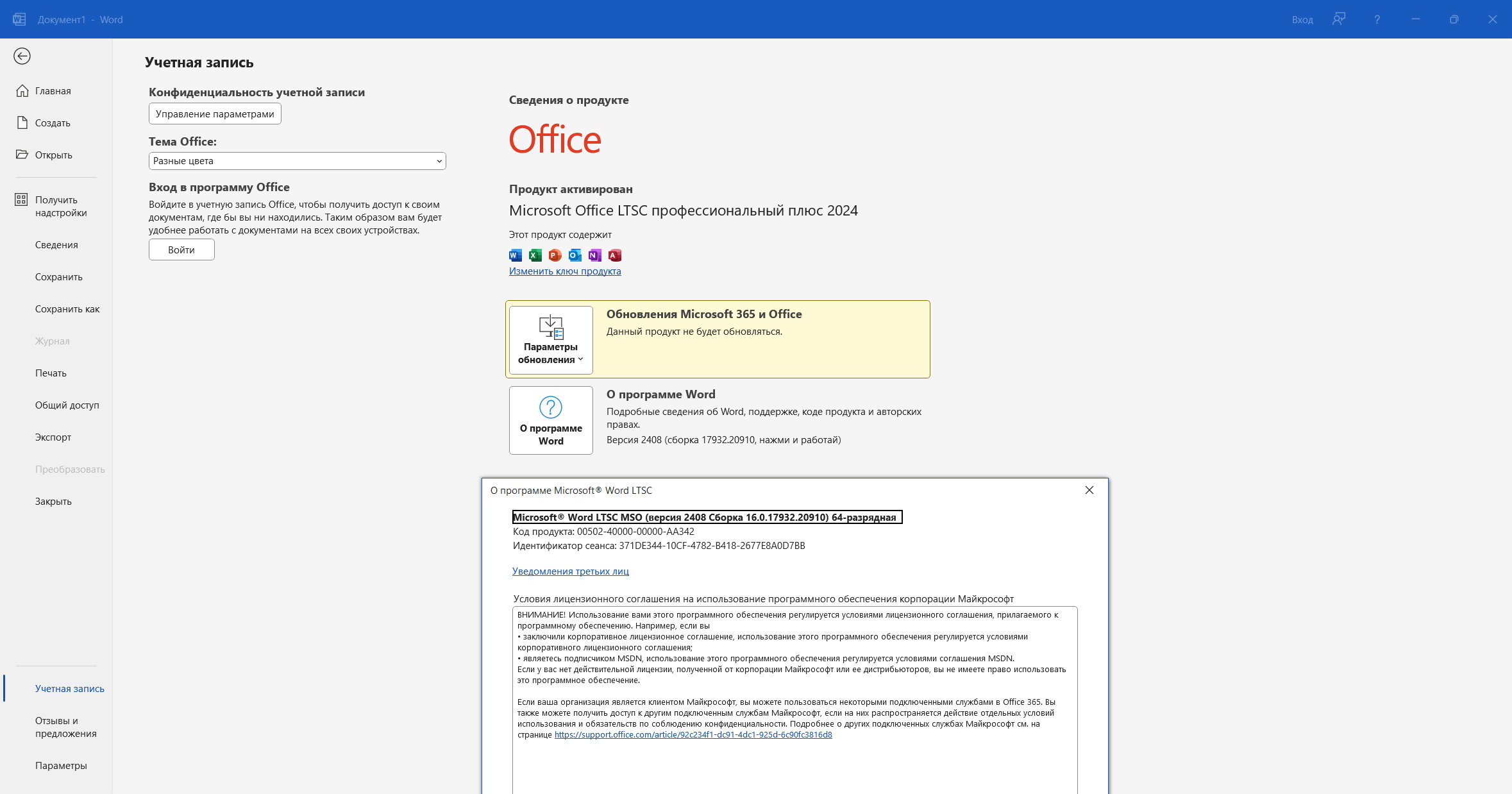Click the О программе Word button
The height and width of the screenshot is (794, 1512).
pos(551,420)
